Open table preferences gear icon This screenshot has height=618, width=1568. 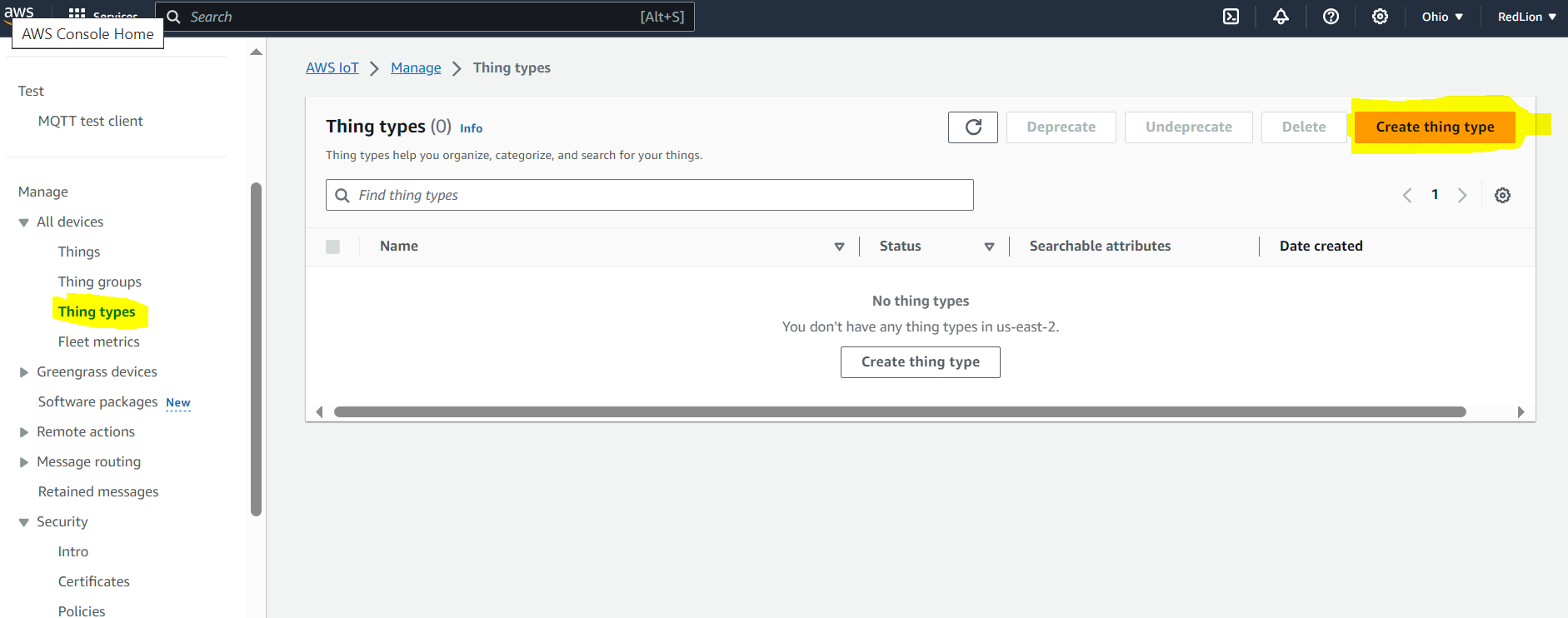(x=1502, y=195)
